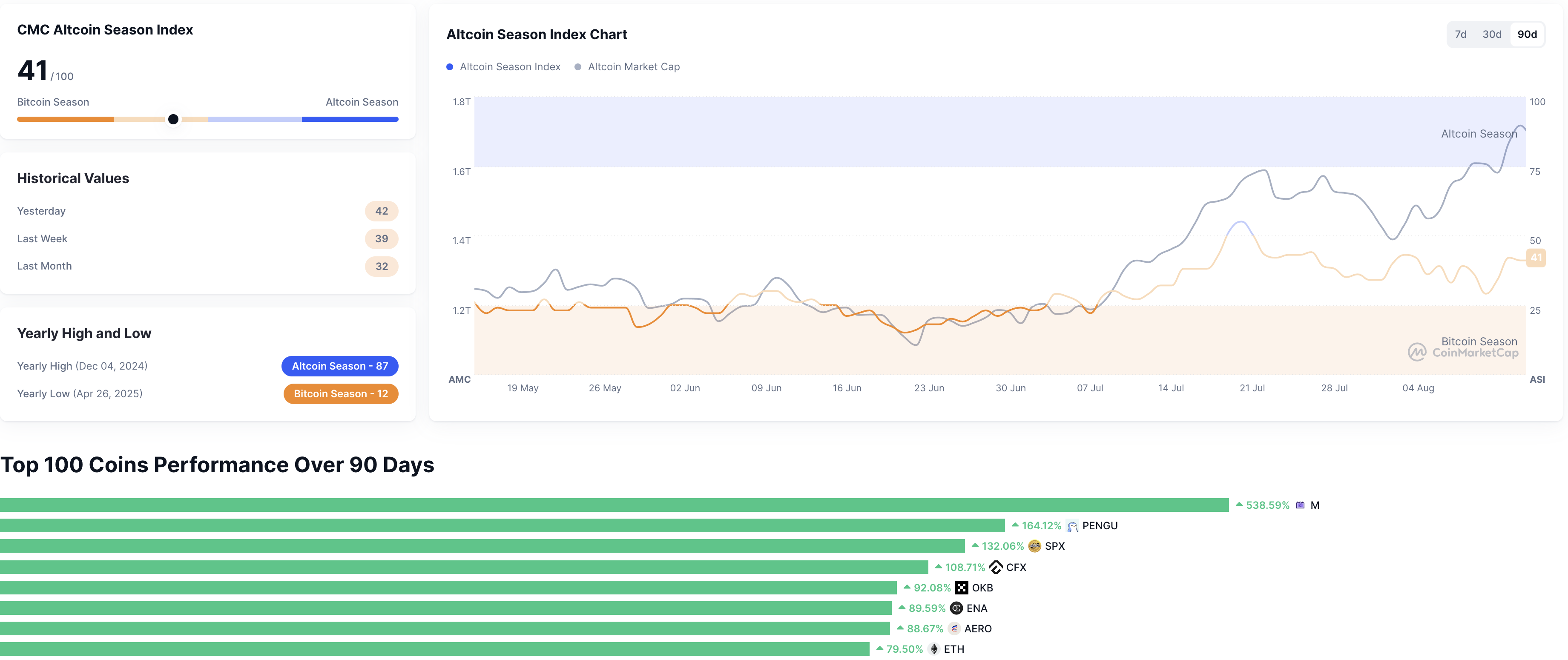This screenshot has height=660, width=1568.
Task: Click the CFX coin icon
Action: (x=996, y=568)
